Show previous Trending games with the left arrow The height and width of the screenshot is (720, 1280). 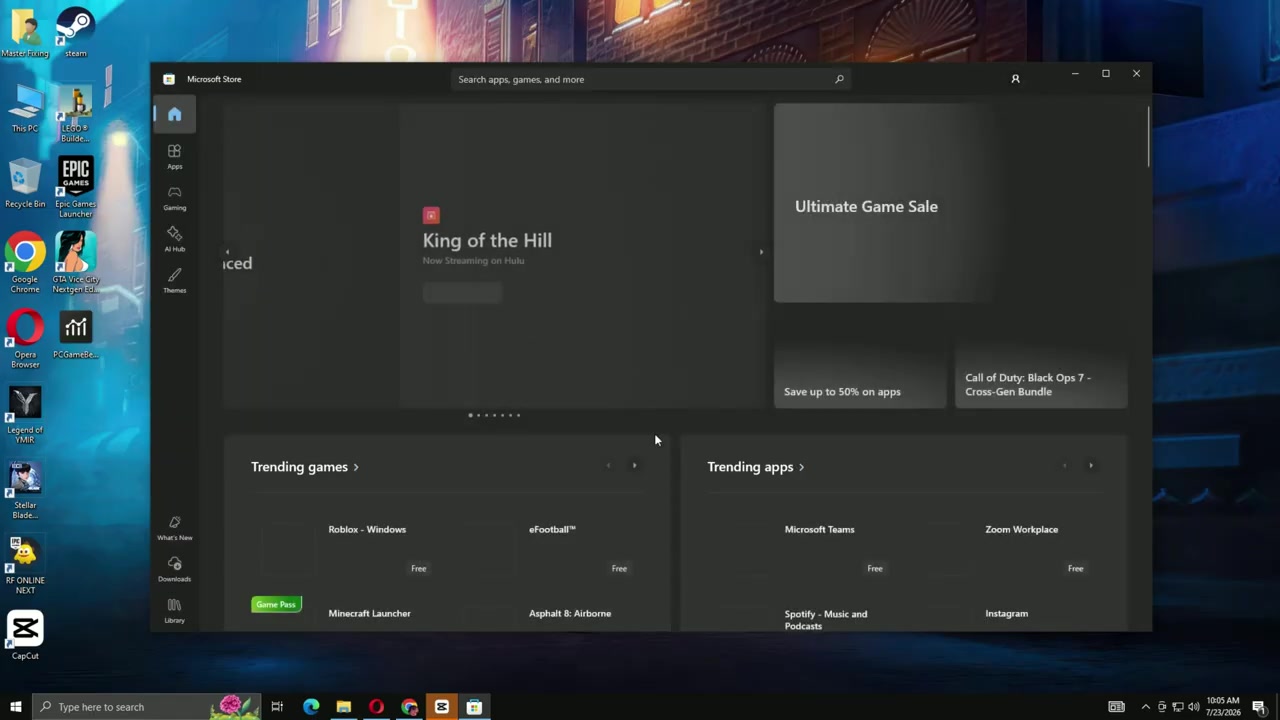(x=608, y=465)
